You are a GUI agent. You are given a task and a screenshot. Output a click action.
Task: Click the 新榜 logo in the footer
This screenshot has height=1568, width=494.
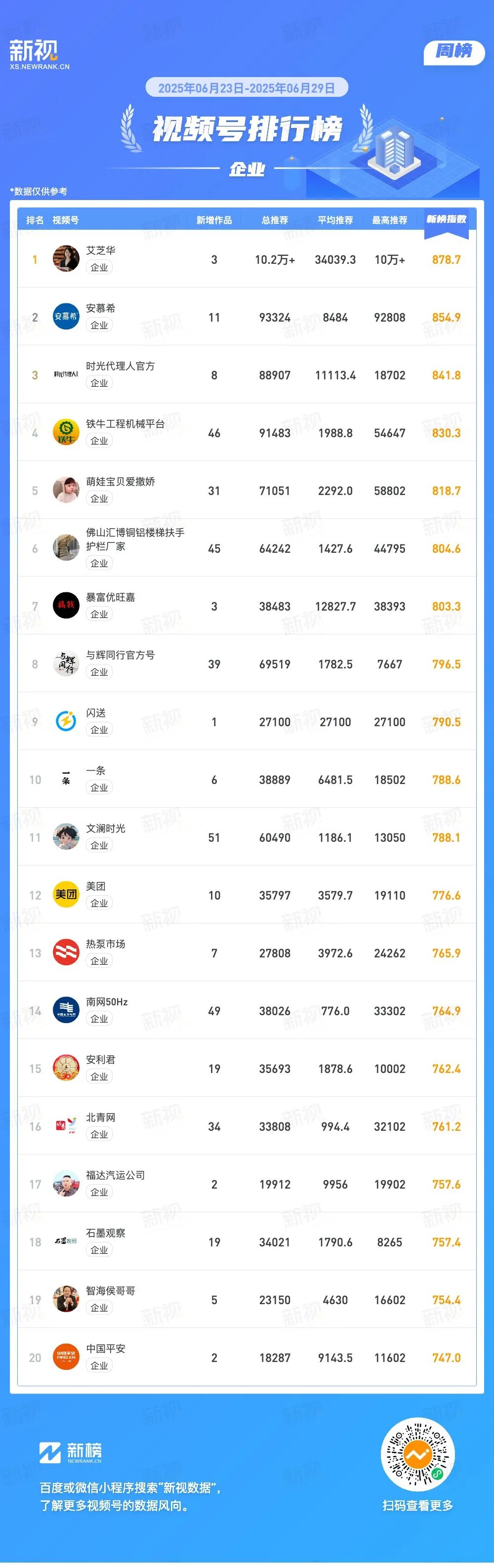[71, 1452]
